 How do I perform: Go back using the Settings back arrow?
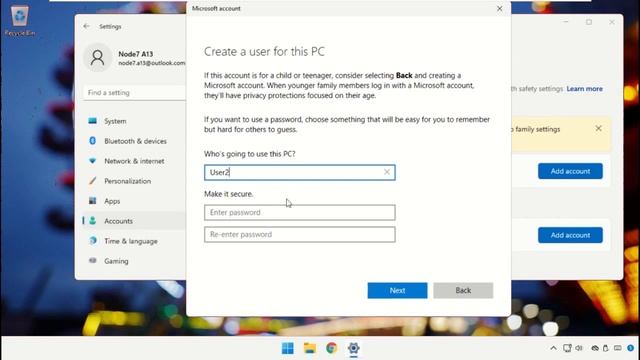click(86, 26)
